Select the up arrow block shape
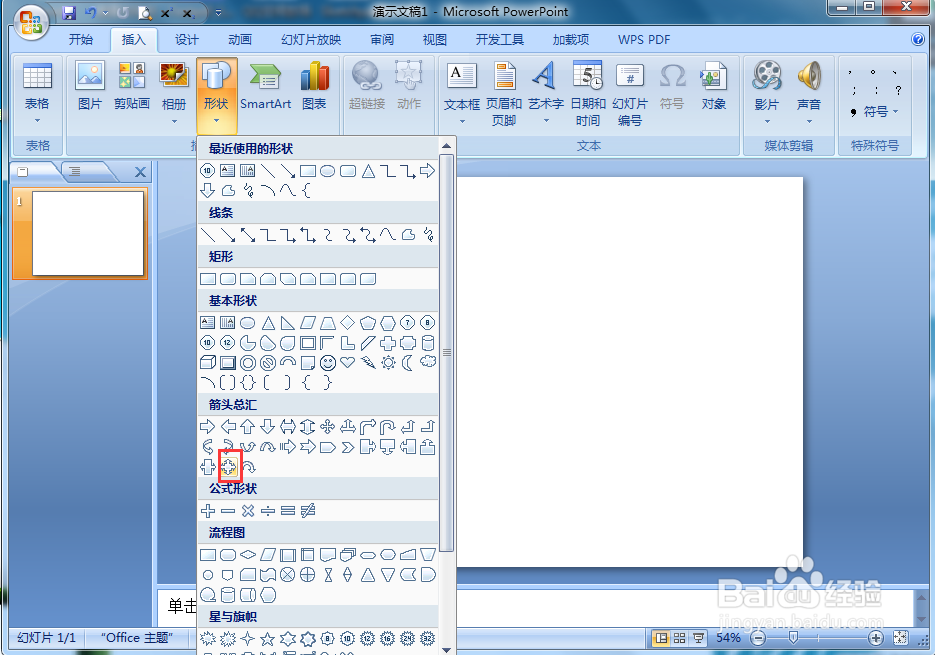Viewport: 935px width, 655px height. pos(247,427)
